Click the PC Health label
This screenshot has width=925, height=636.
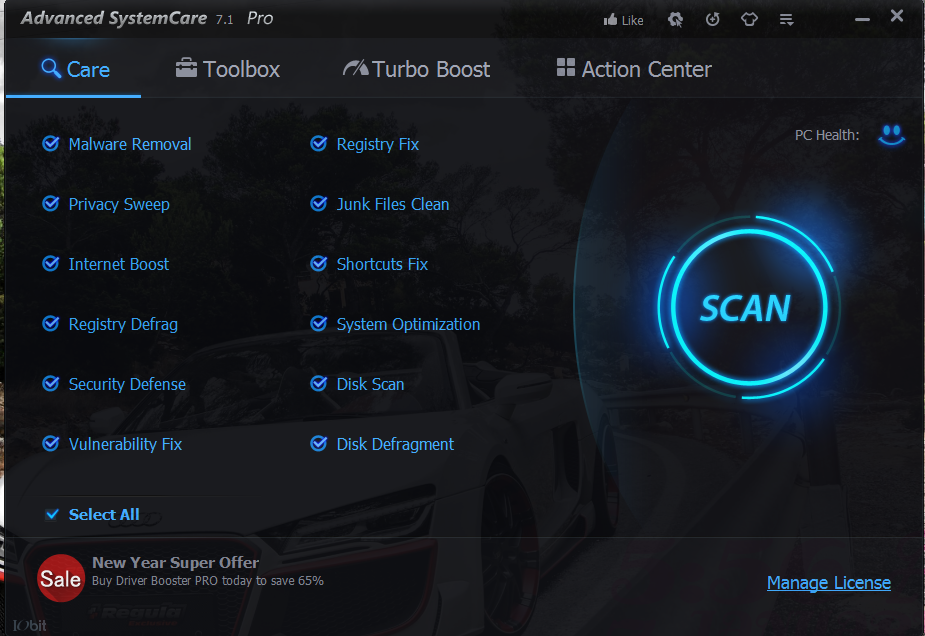coord(827,135)
